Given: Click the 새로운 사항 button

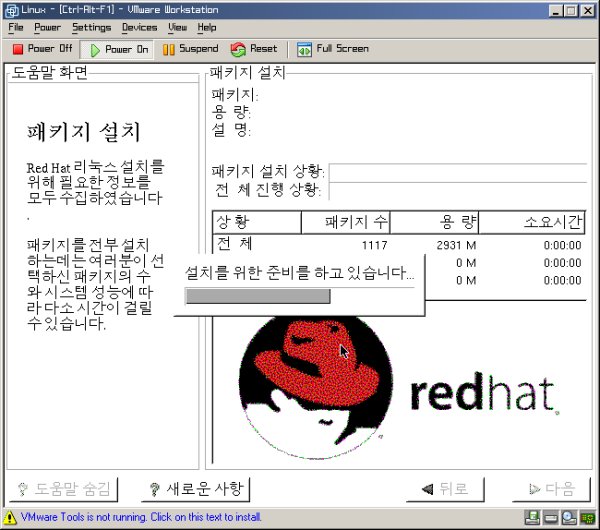Looking at the screenshot, I should point(196,489).
